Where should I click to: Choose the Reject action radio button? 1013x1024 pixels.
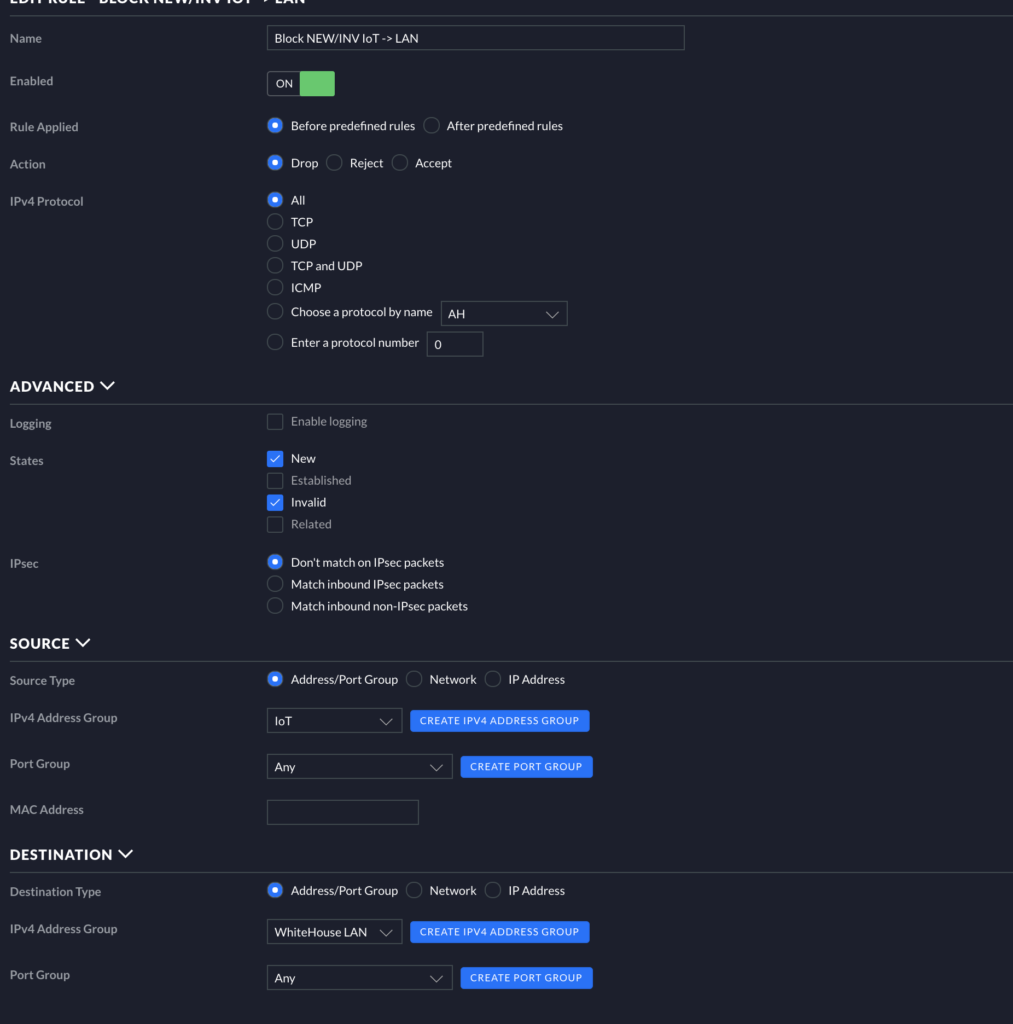335,163
